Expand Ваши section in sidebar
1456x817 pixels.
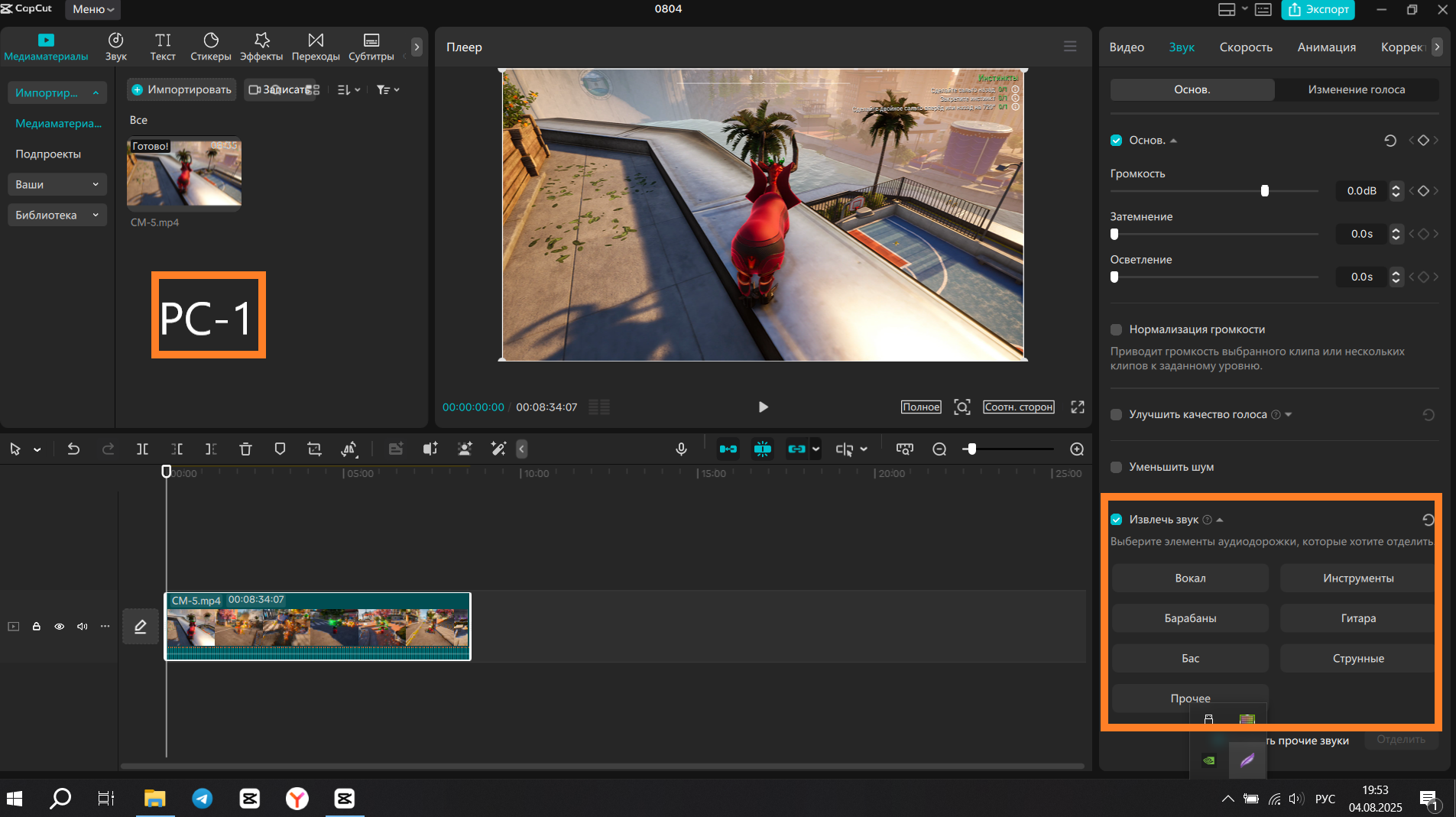coord(57,184)
